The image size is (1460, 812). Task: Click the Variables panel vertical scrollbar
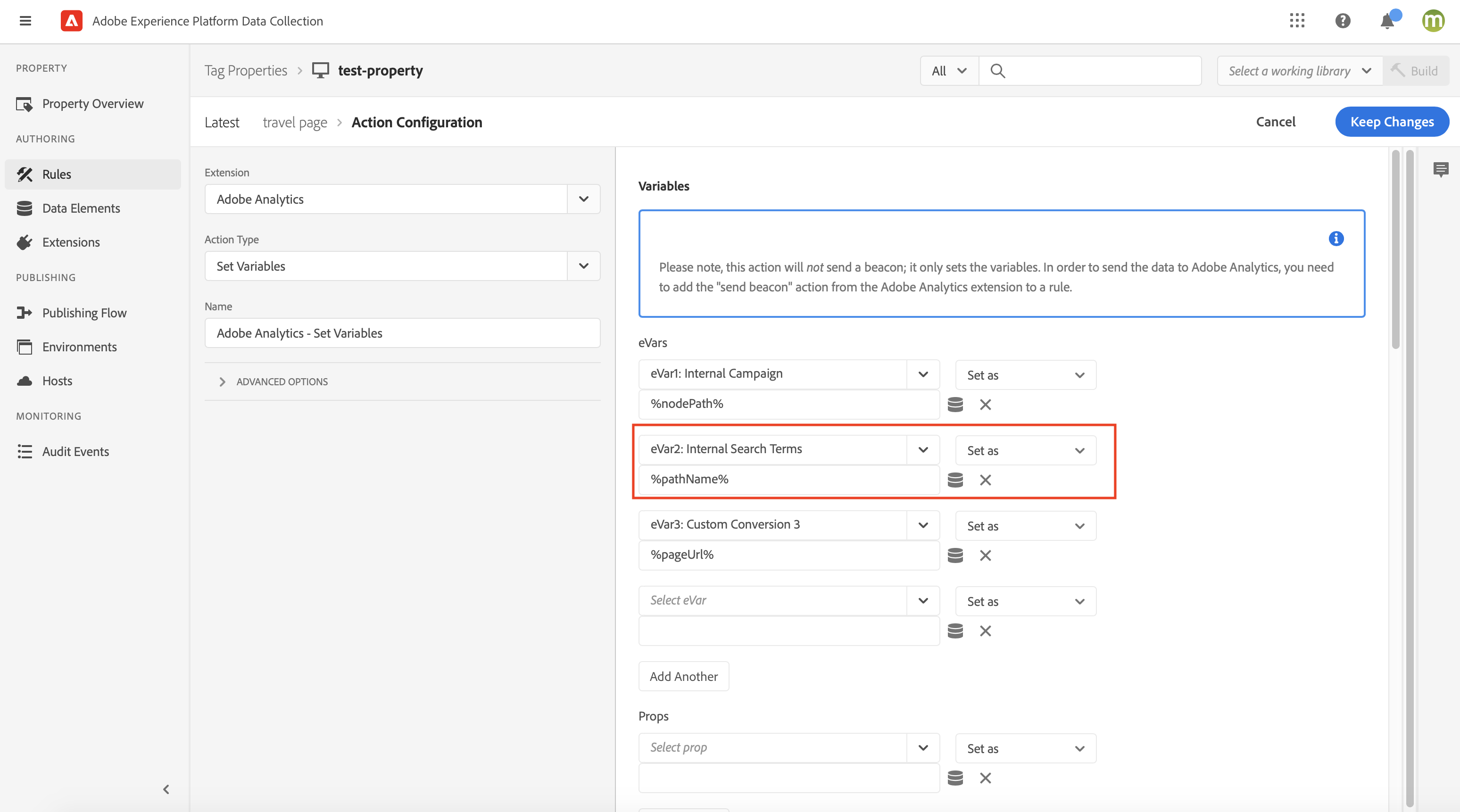click(x=1395, y=249)
